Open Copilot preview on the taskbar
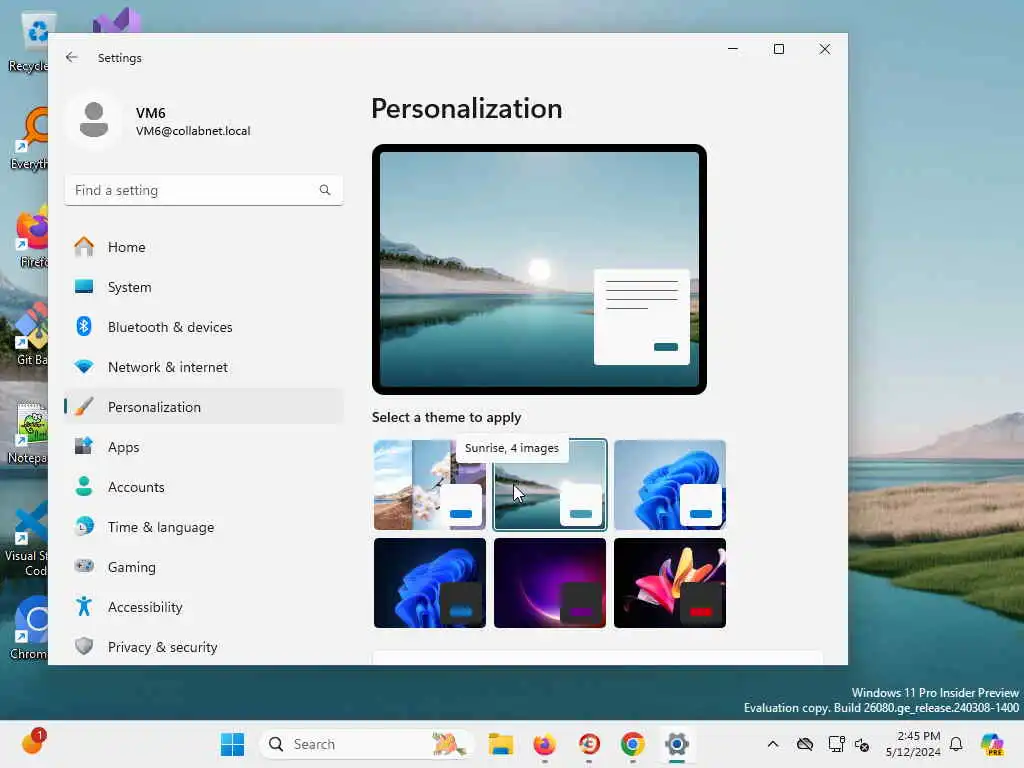The image size is (1024, 768). pos(992,744)
